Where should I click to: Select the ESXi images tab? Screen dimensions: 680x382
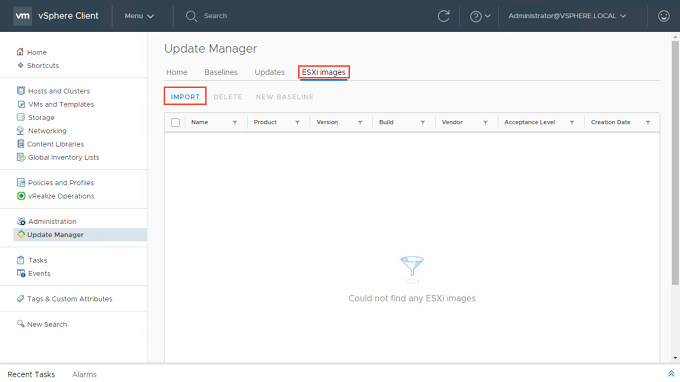324,72
